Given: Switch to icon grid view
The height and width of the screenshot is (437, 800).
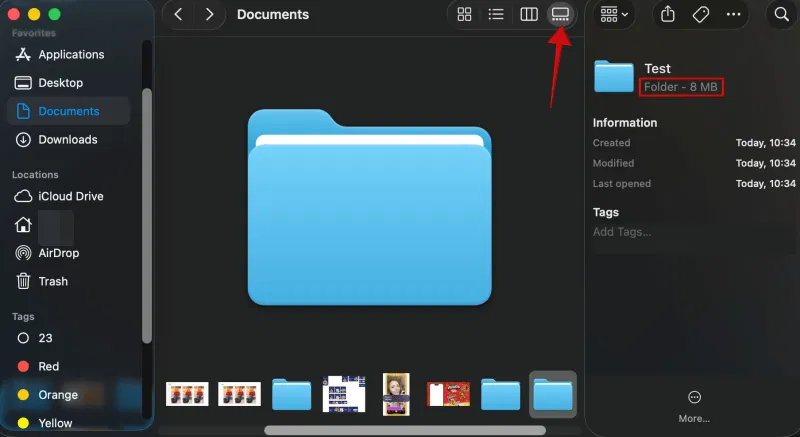Looking at the screenshot, I should [x=464, y=14].
